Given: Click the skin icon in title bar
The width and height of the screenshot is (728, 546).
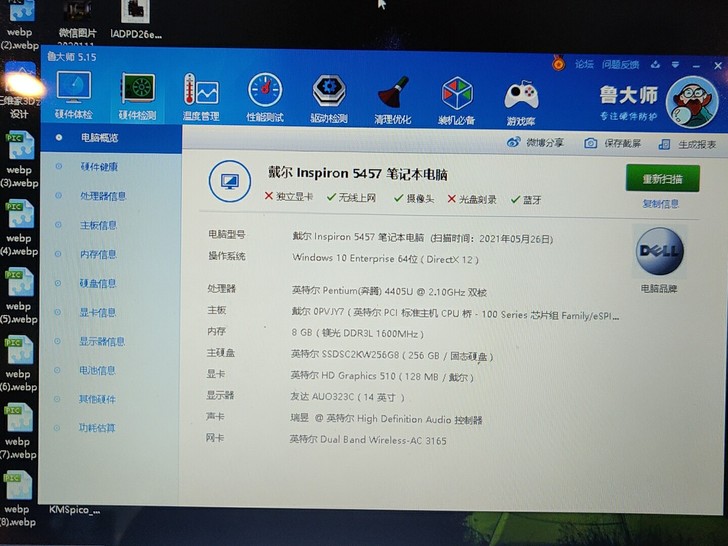Looking at the screenshot, I should (655, 65).
